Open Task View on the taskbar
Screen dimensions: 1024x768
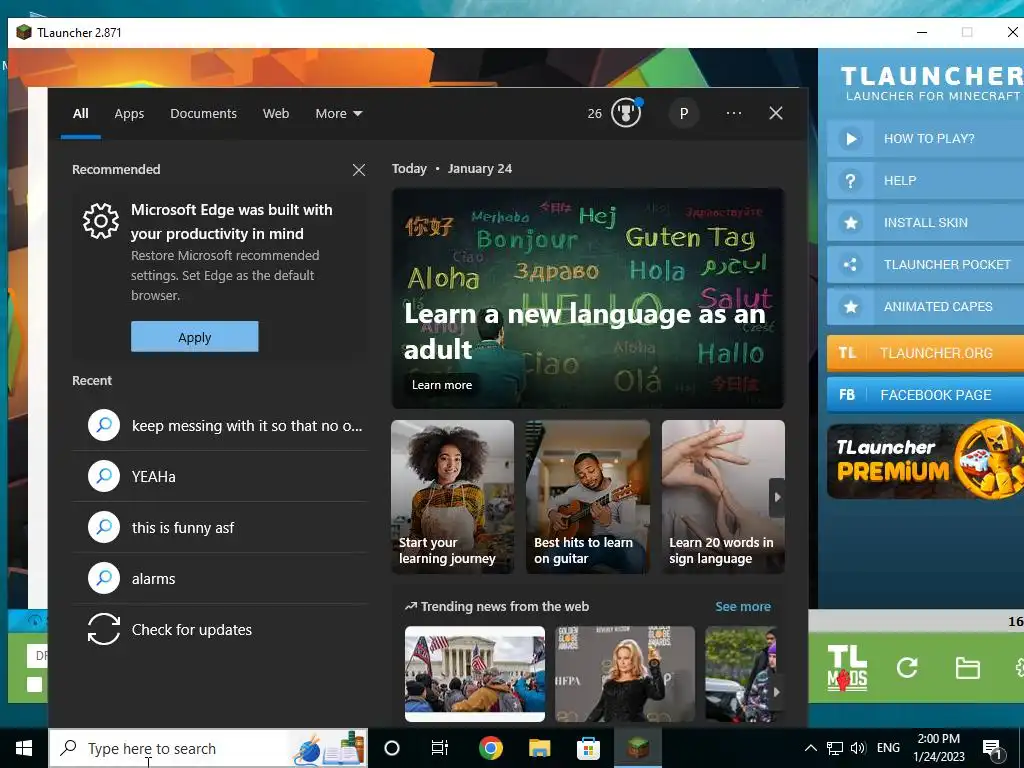(x=440, y=748)
